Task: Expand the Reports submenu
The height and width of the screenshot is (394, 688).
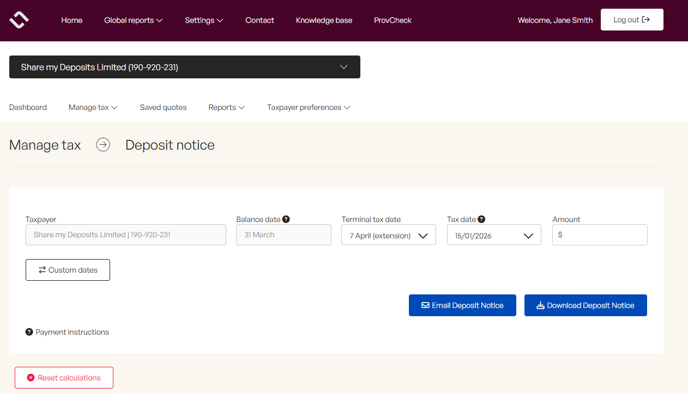Action: click(226, 107)
